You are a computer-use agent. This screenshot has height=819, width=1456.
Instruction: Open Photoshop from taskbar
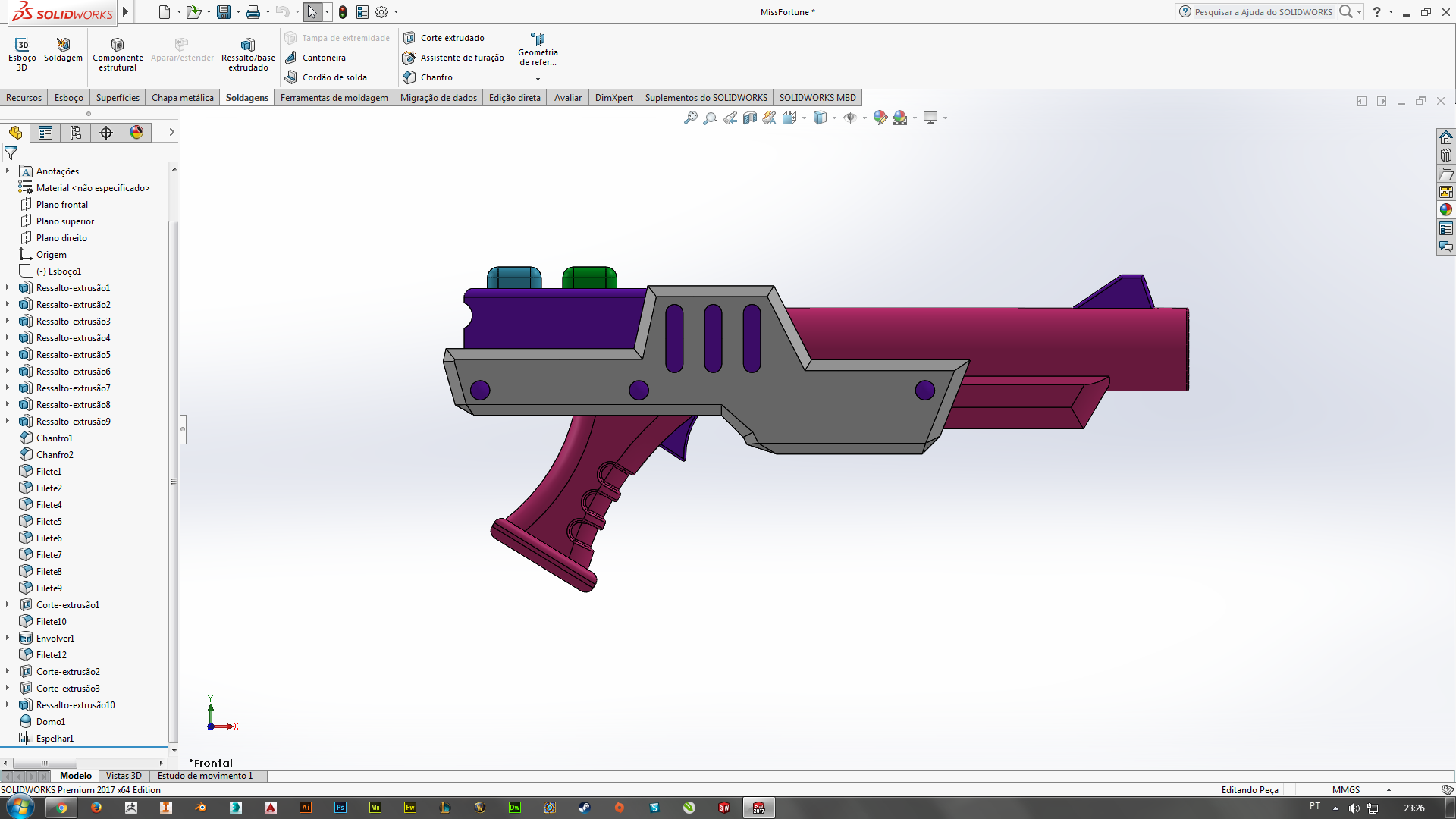click(340, 808)
